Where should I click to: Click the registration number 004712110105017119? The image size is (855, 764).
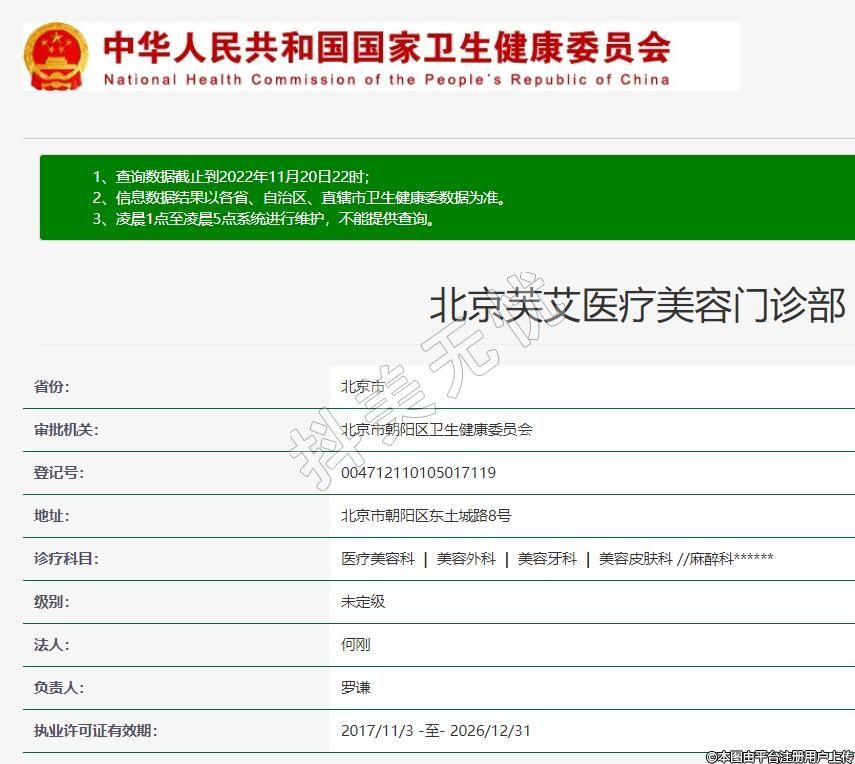pyautogui.click(x=418, y=473)
